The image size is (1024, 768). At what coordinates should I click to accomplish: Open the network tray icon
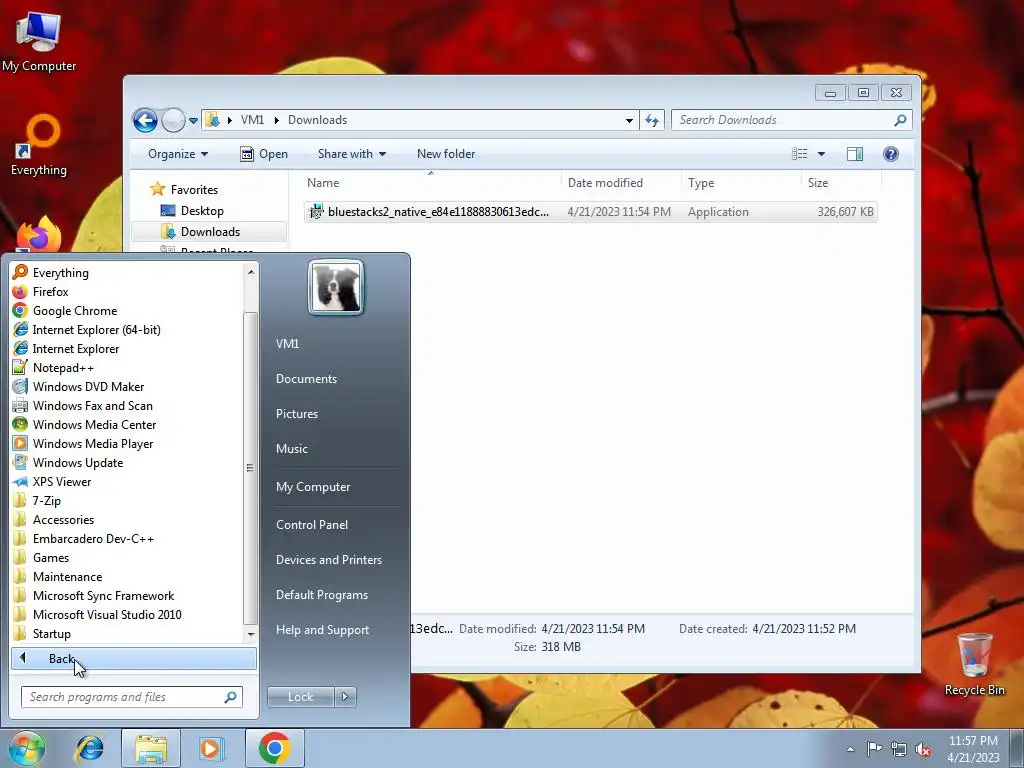pos(899,749)
